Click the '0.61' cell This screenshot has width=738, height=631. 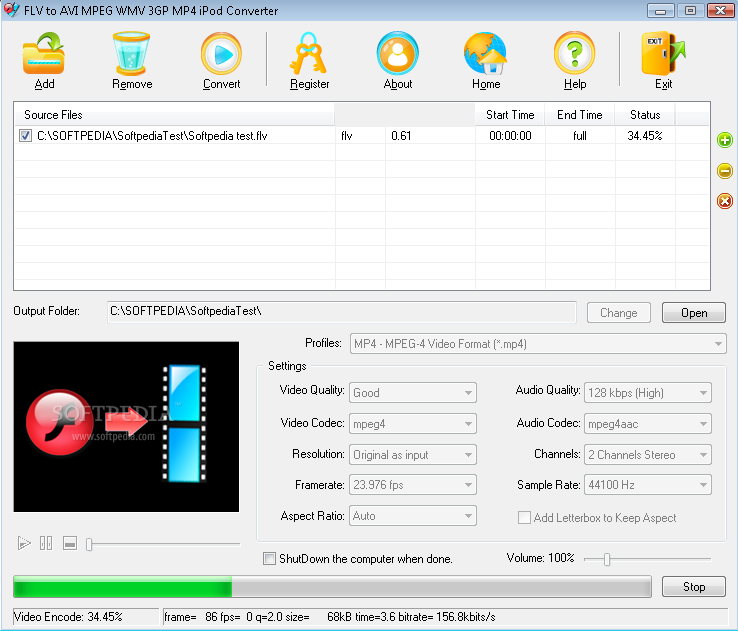[401, 136]
